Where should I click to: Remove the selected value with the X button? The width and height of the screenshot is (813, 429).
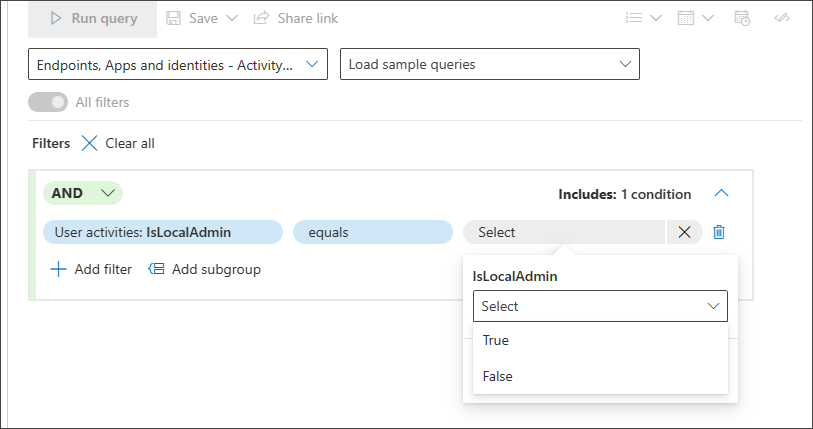click(x=684, y=232)
